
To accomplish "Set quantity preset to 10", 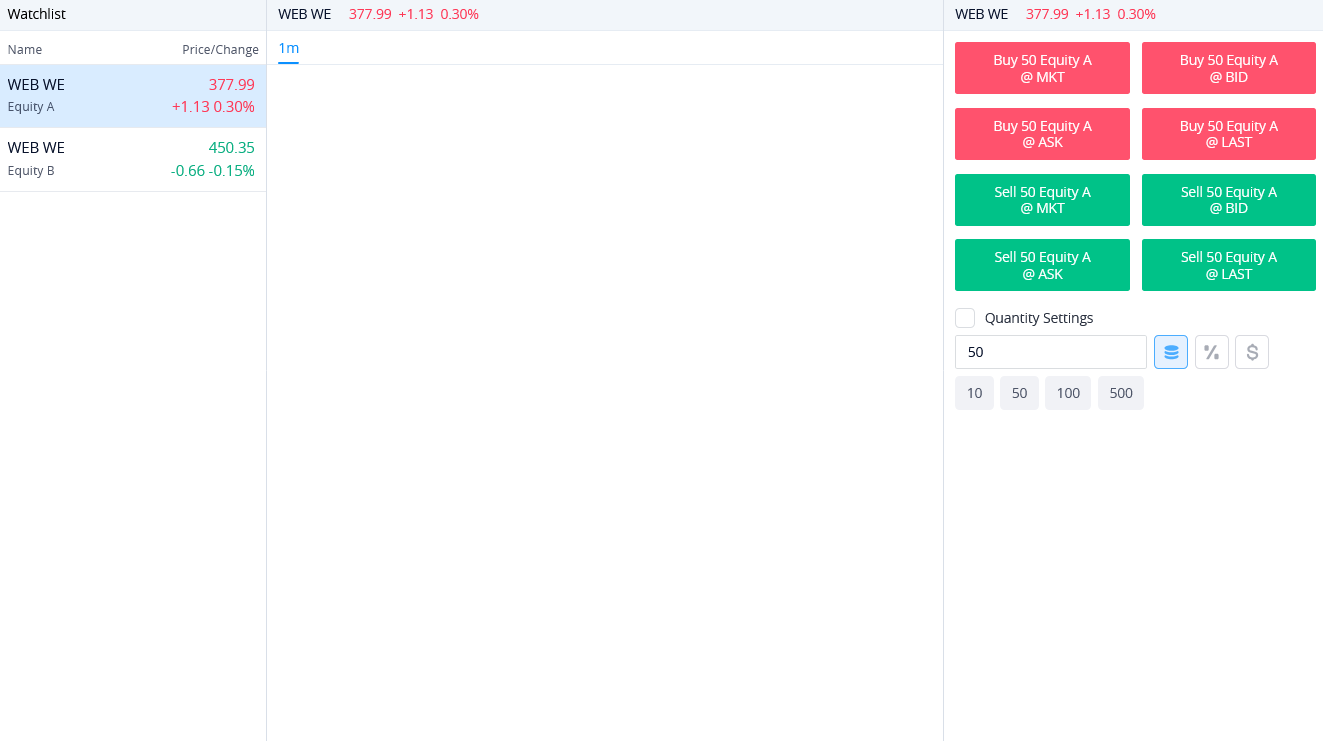I will tap(974, 393).
